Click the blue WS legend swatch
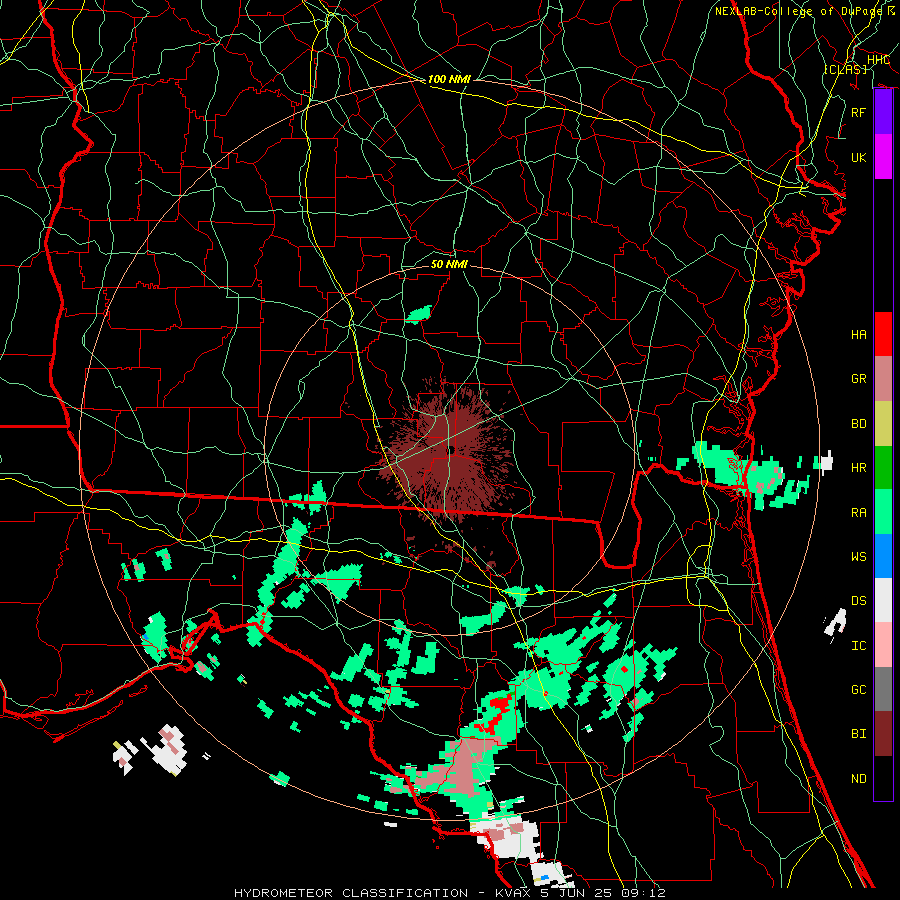 tap(883, 556)
